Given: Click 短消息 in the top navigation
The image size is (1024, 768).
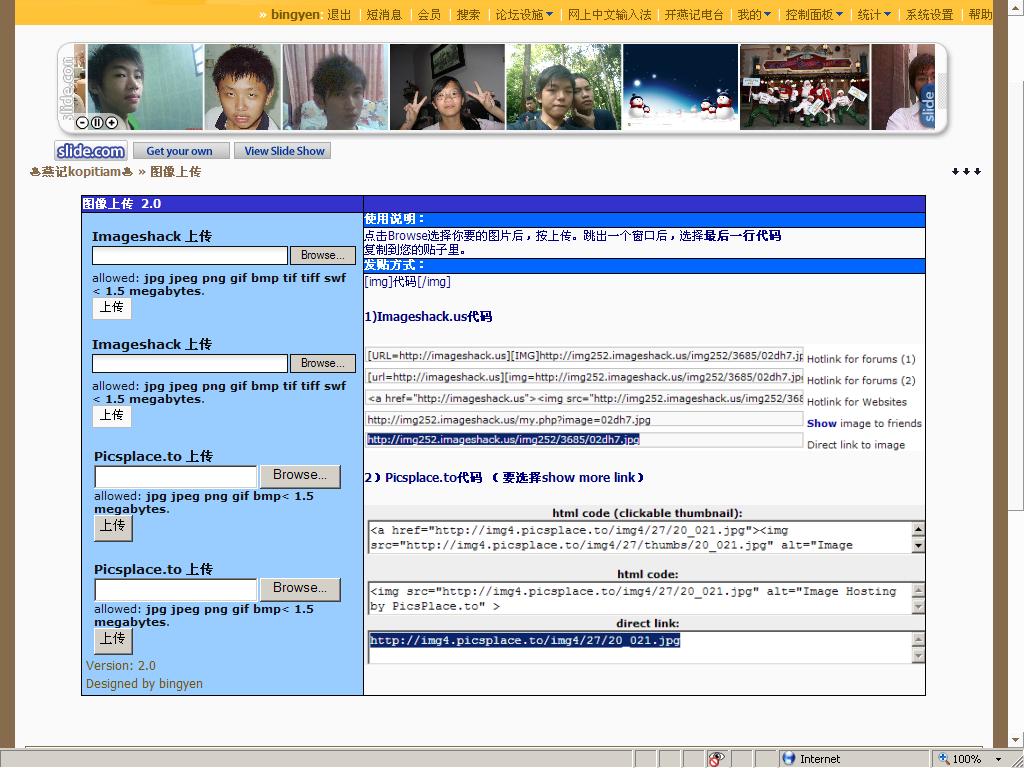Looking at the screenshot, I should pyautogui.click(x=384, y=15).
